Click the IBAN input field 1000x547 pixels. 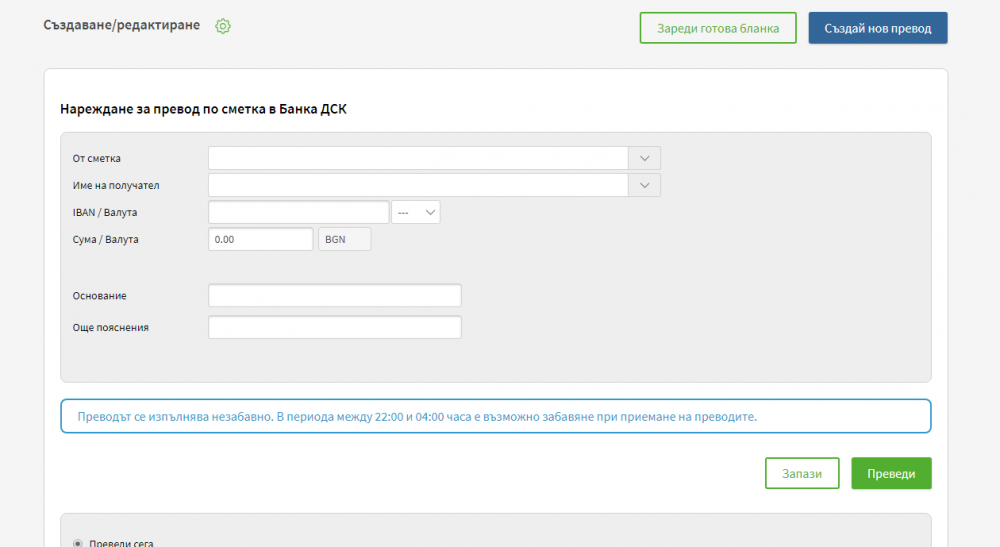298,212
